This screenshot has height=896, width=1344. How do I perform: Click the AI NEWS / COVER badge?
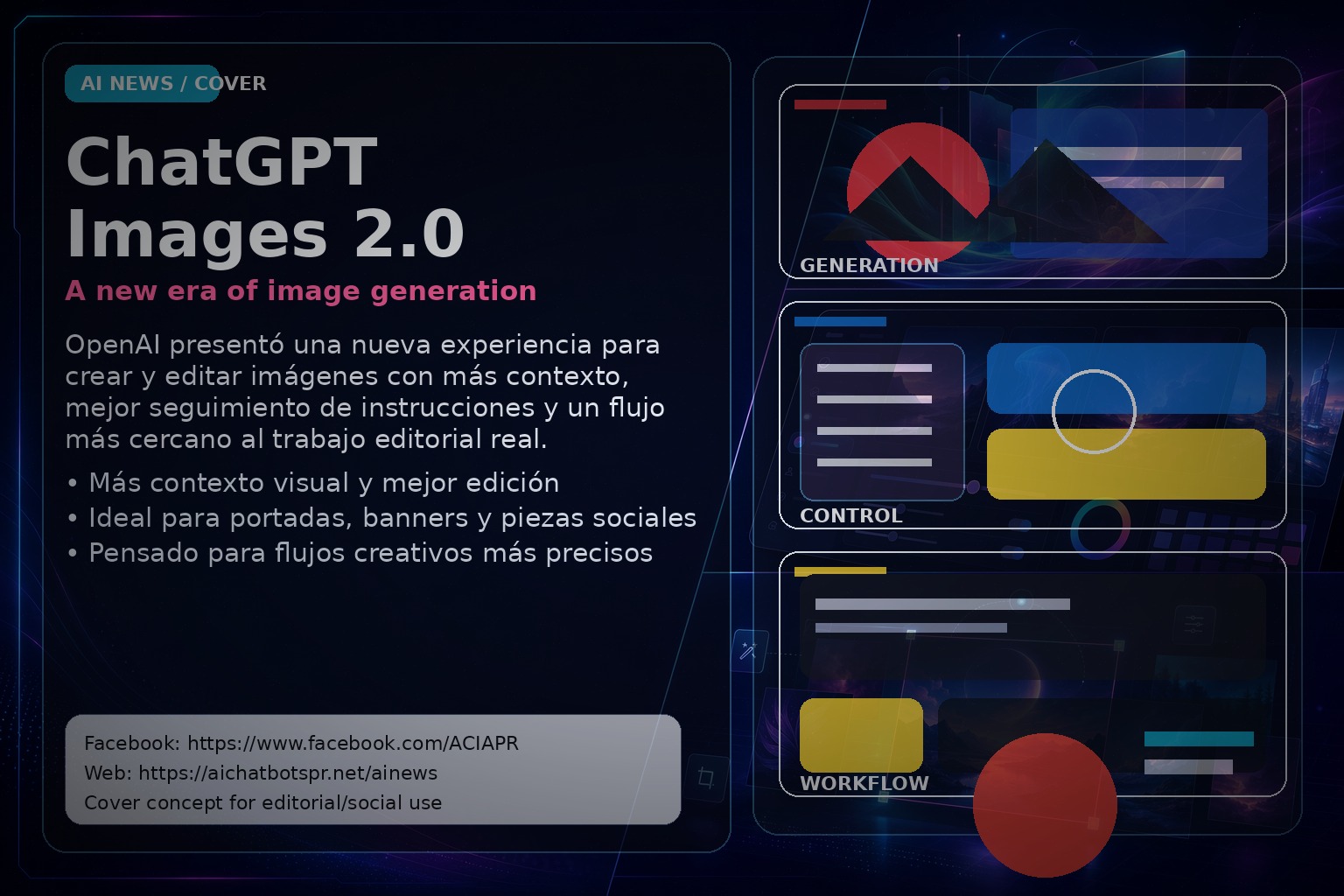[142, 83]
